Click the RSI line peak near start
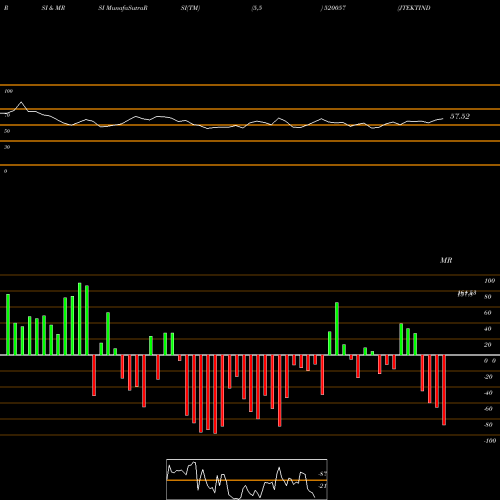This screenshot has height=500, width=500. tap(21, 102)
